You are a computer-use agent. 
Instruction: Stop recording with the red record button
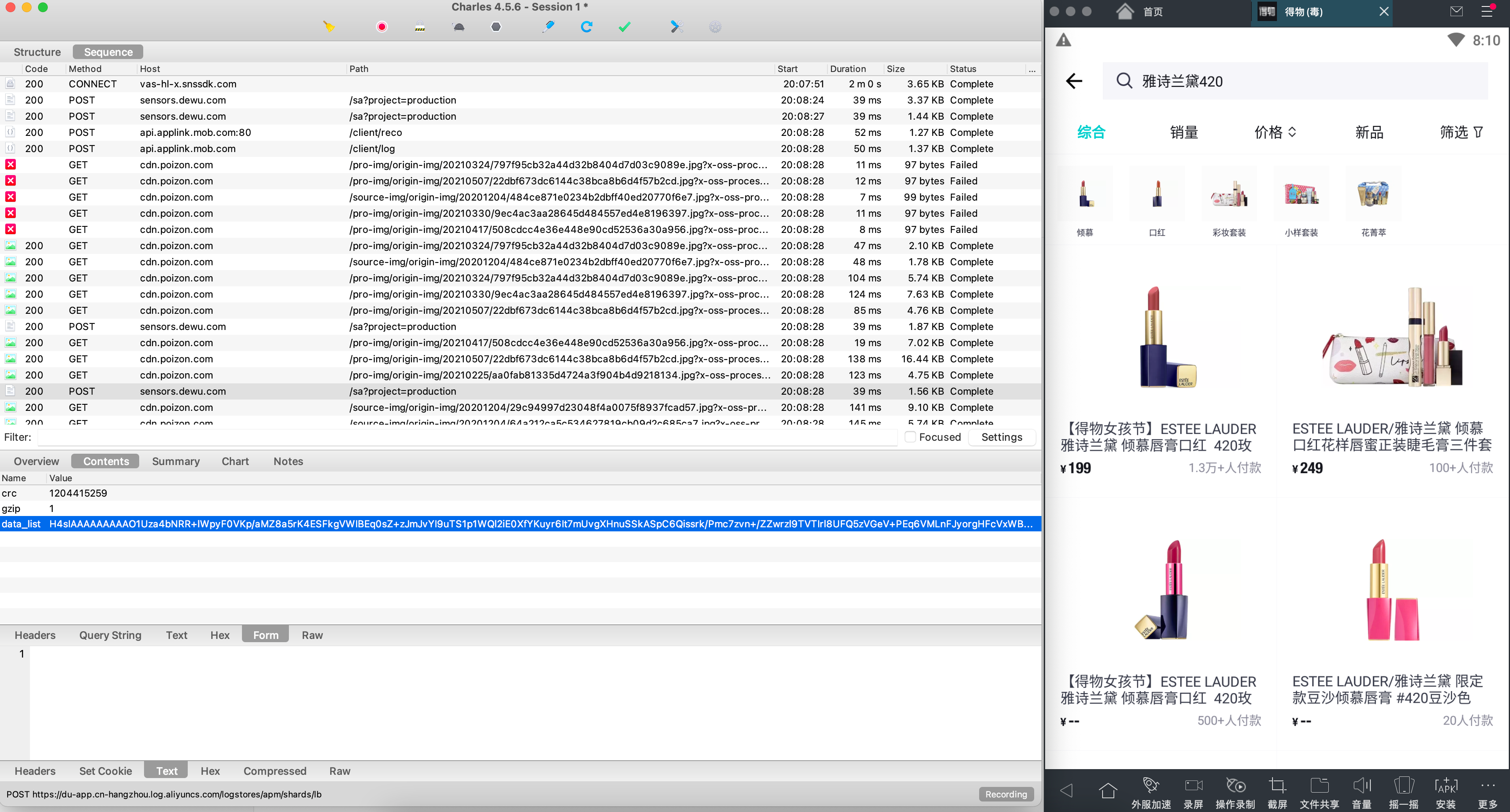point(382,26)
